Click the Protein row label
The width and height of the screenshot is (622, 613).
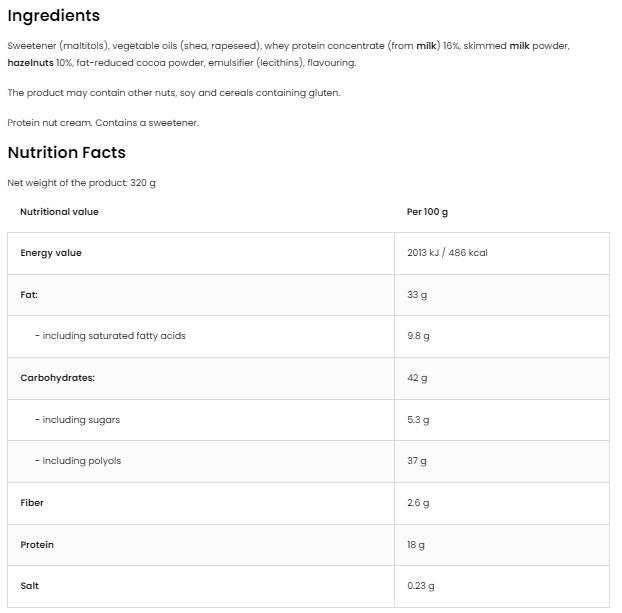(37, 545)
